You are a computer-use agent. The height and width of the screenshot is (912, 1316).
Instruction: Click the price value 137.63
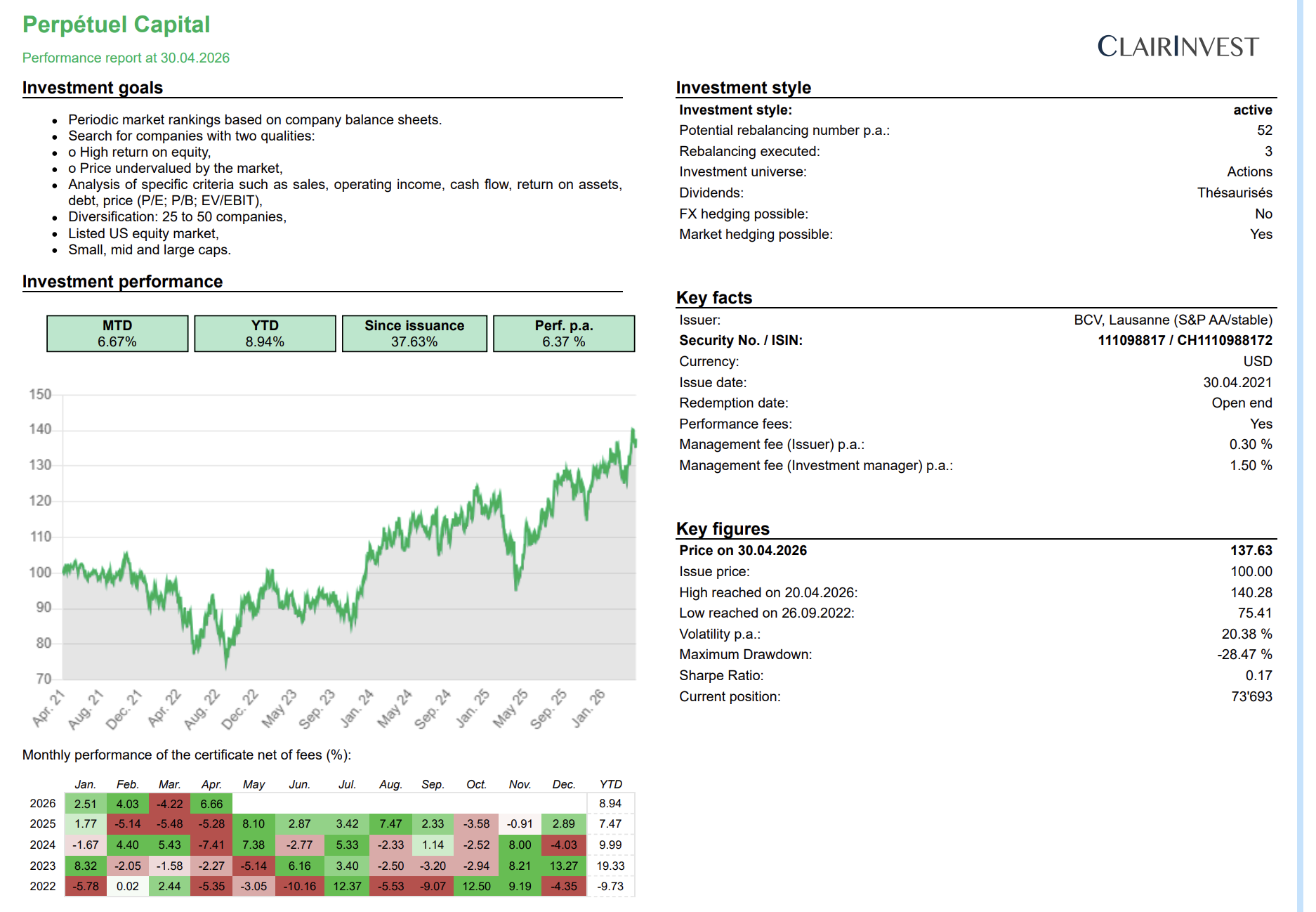tap(1251, 551)
